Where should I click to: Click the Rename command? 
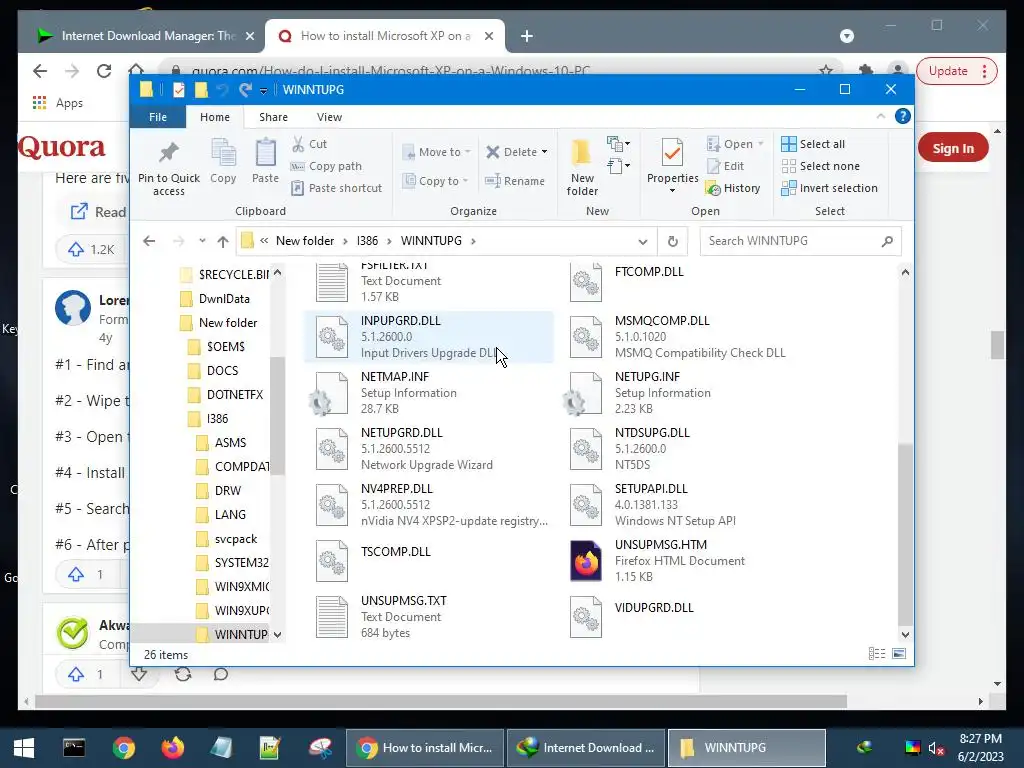click(x=515, y=181)
